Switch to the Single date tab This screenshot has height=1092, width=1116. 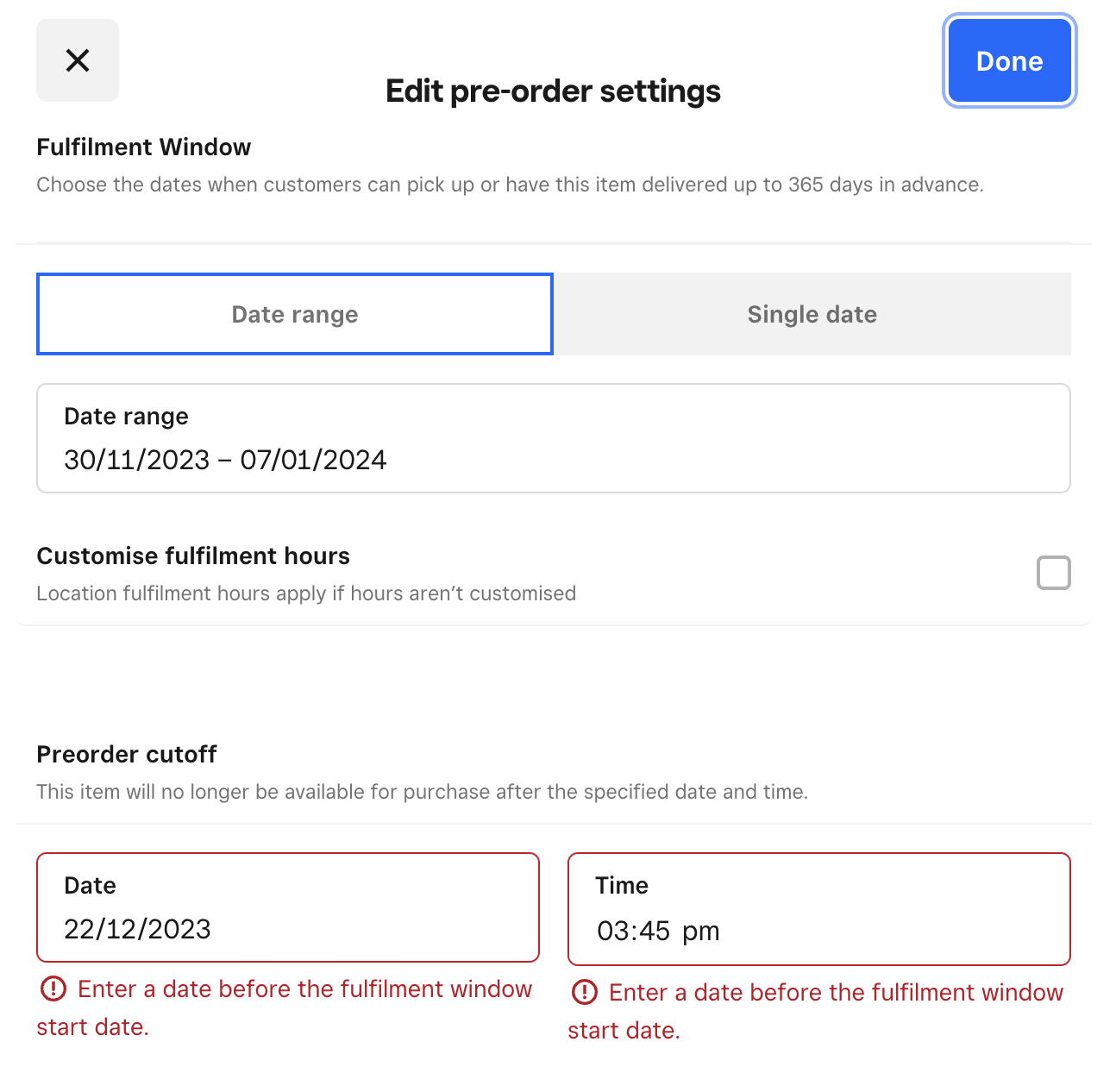click(812, 314)
